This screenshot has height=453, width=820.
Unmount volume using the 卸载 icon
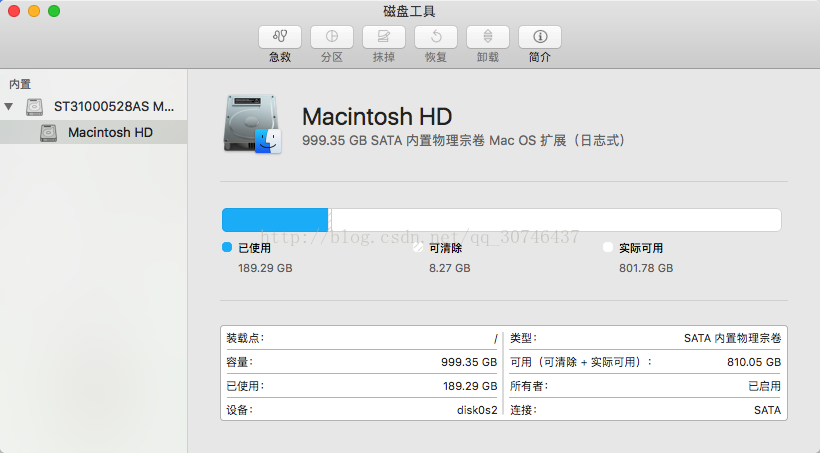(487, 37)
